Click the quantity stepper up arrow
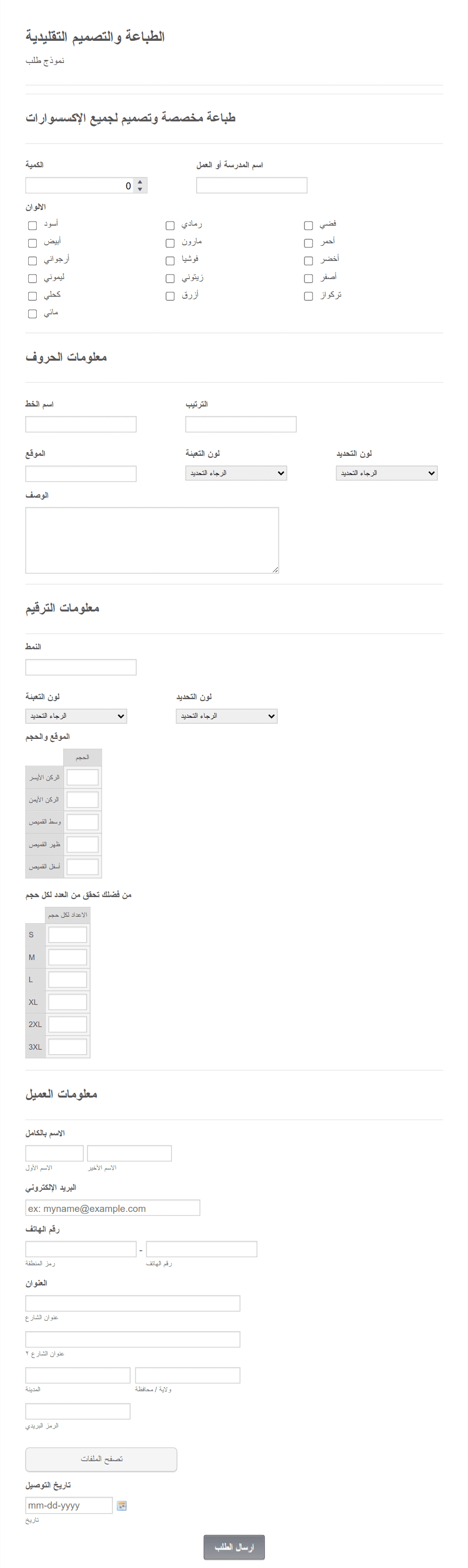This screenshot has height=1568, width=468. pyautogui.click(x=140, y=182)
